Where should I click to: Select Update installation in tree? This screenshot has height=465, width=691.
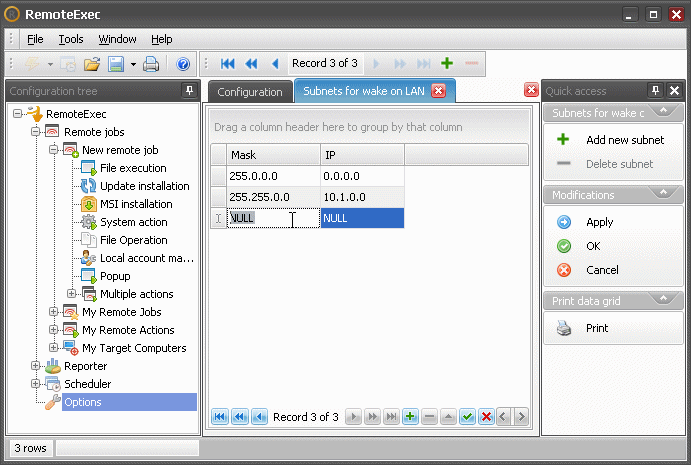[145, 186]
